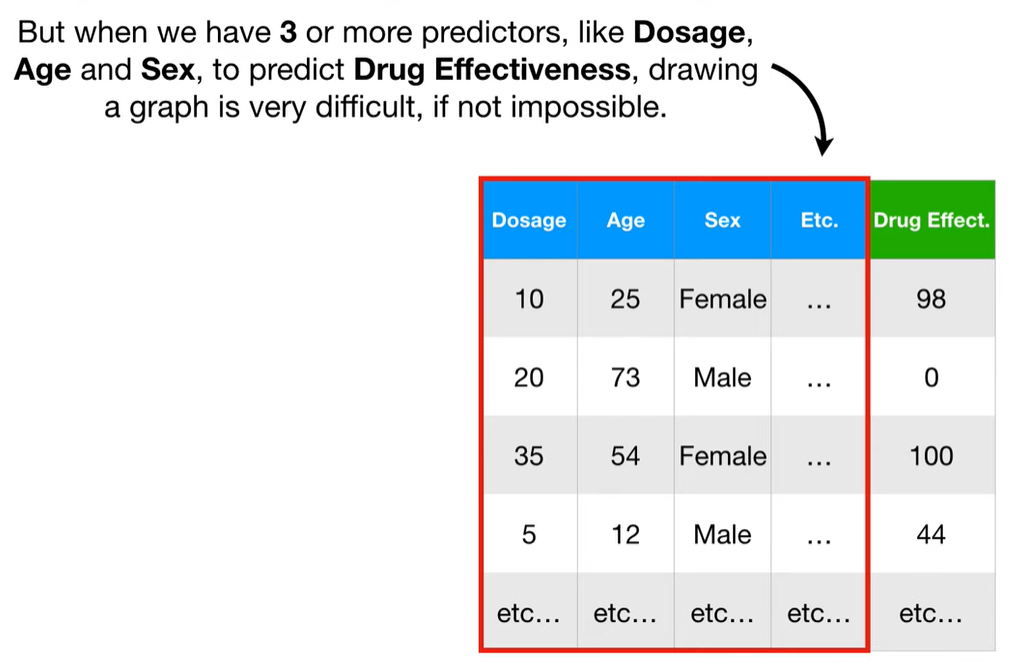Select the Sex column header
Image resolution: width=1011 pixels, height=671 pixels.
[x=722, y=220]
